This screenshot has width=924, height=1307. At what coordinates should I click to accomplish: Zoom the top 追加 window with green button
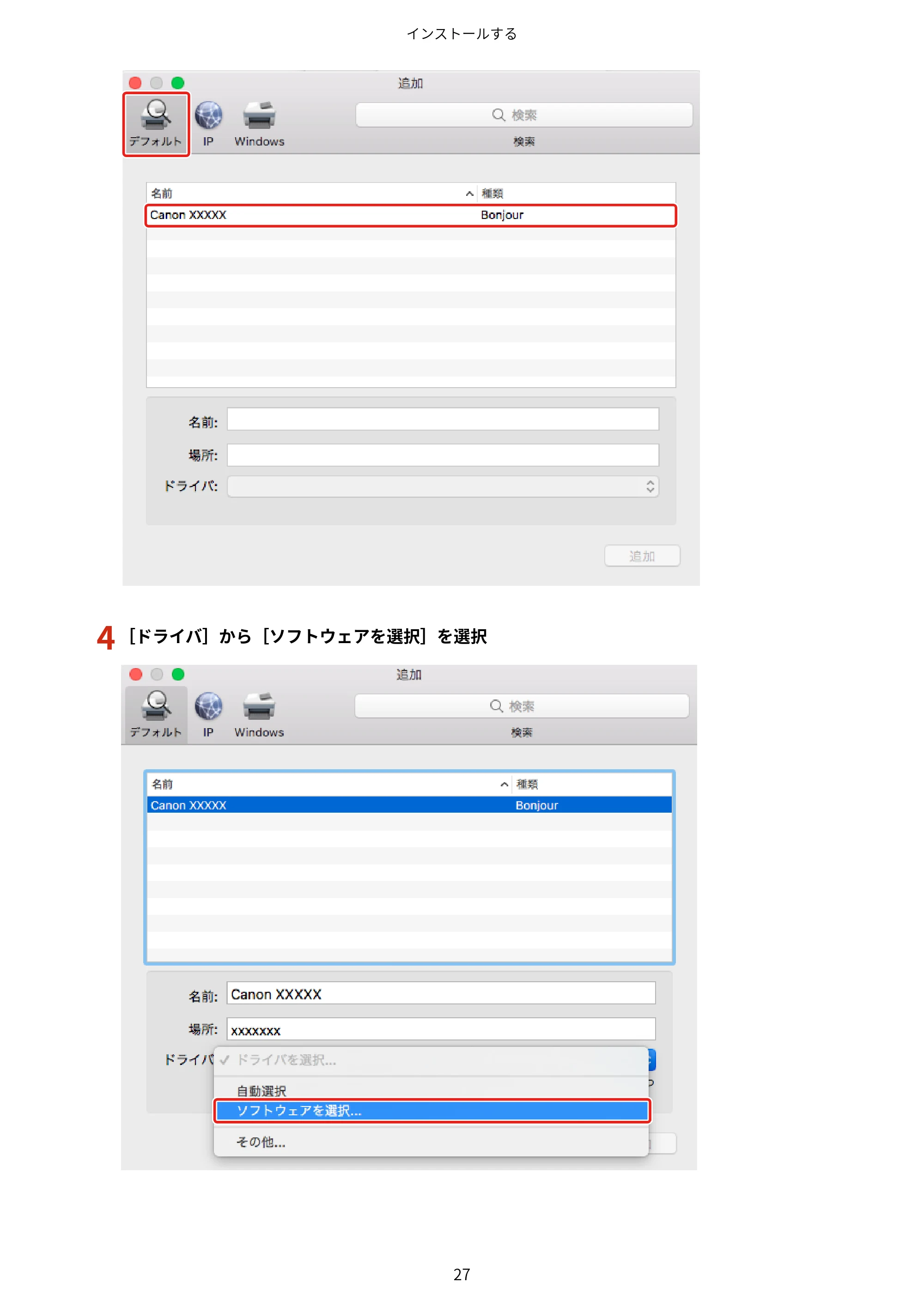coord(177,83)
